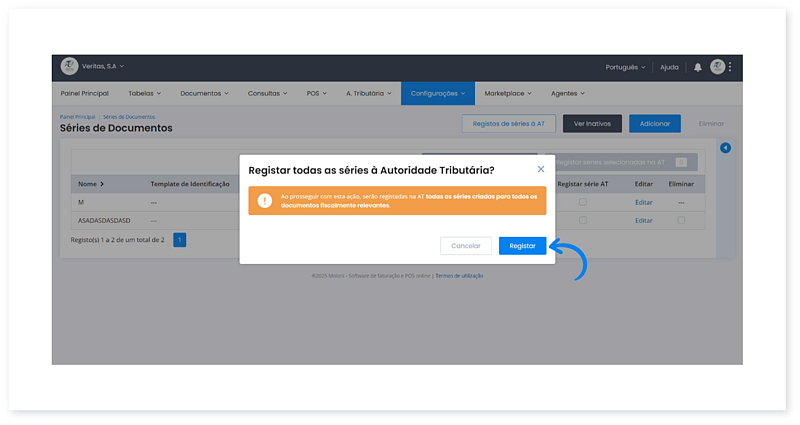Open the notifications bell

tap(698, 67)
